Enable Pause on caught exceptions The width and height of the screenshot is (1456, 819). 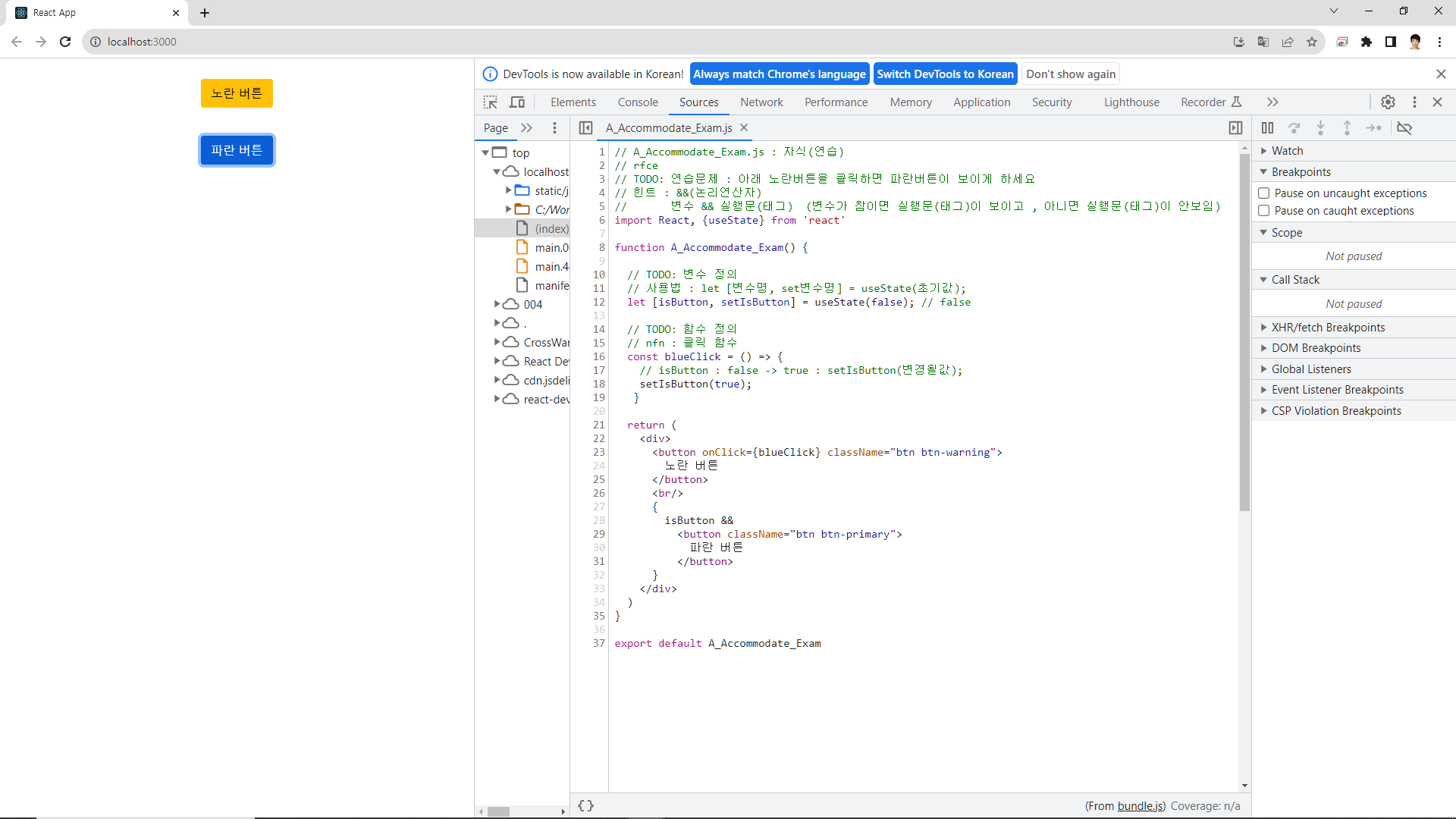click(1264, 211)
